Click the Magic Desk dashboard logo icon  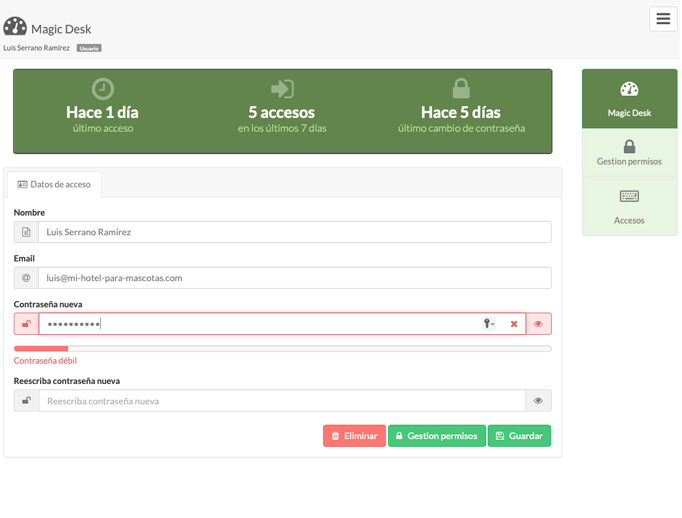click(15, 27)
